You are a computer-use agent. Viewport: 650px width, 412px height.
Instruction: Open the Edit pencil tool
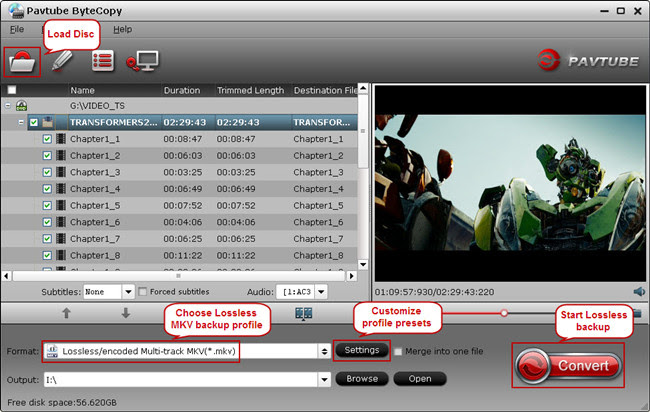click(x=62, y=61)
